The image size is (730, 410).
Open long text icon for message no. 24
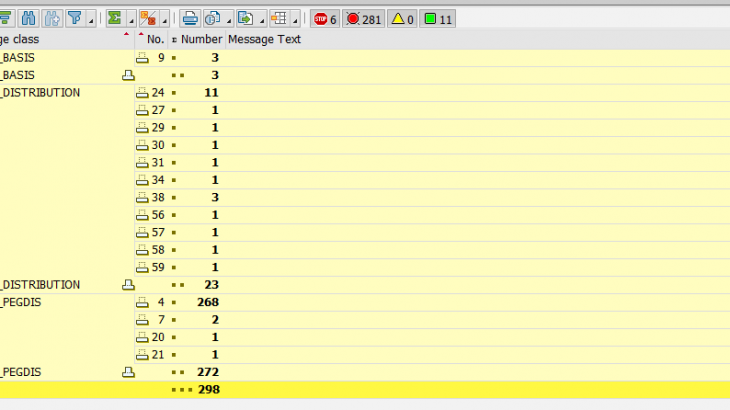click(x=142, y=93)
